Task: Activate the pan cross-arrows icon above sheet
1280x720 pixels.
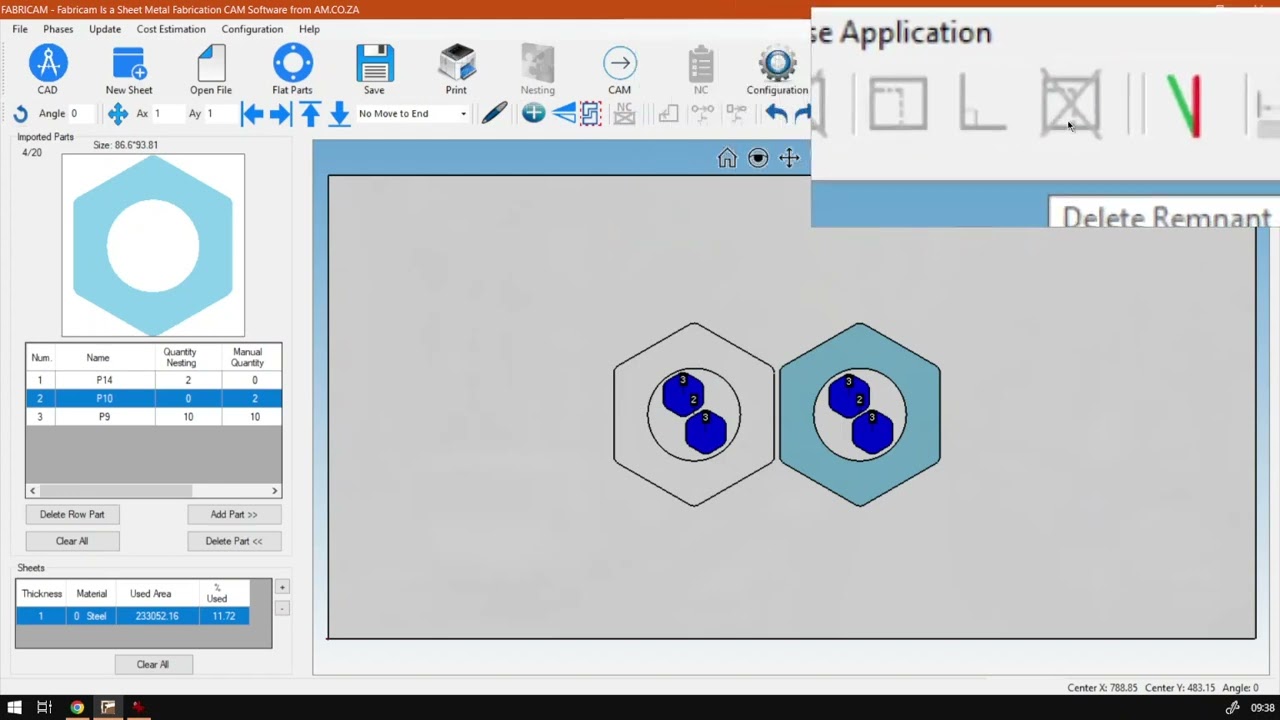Action: pos(789,158)
